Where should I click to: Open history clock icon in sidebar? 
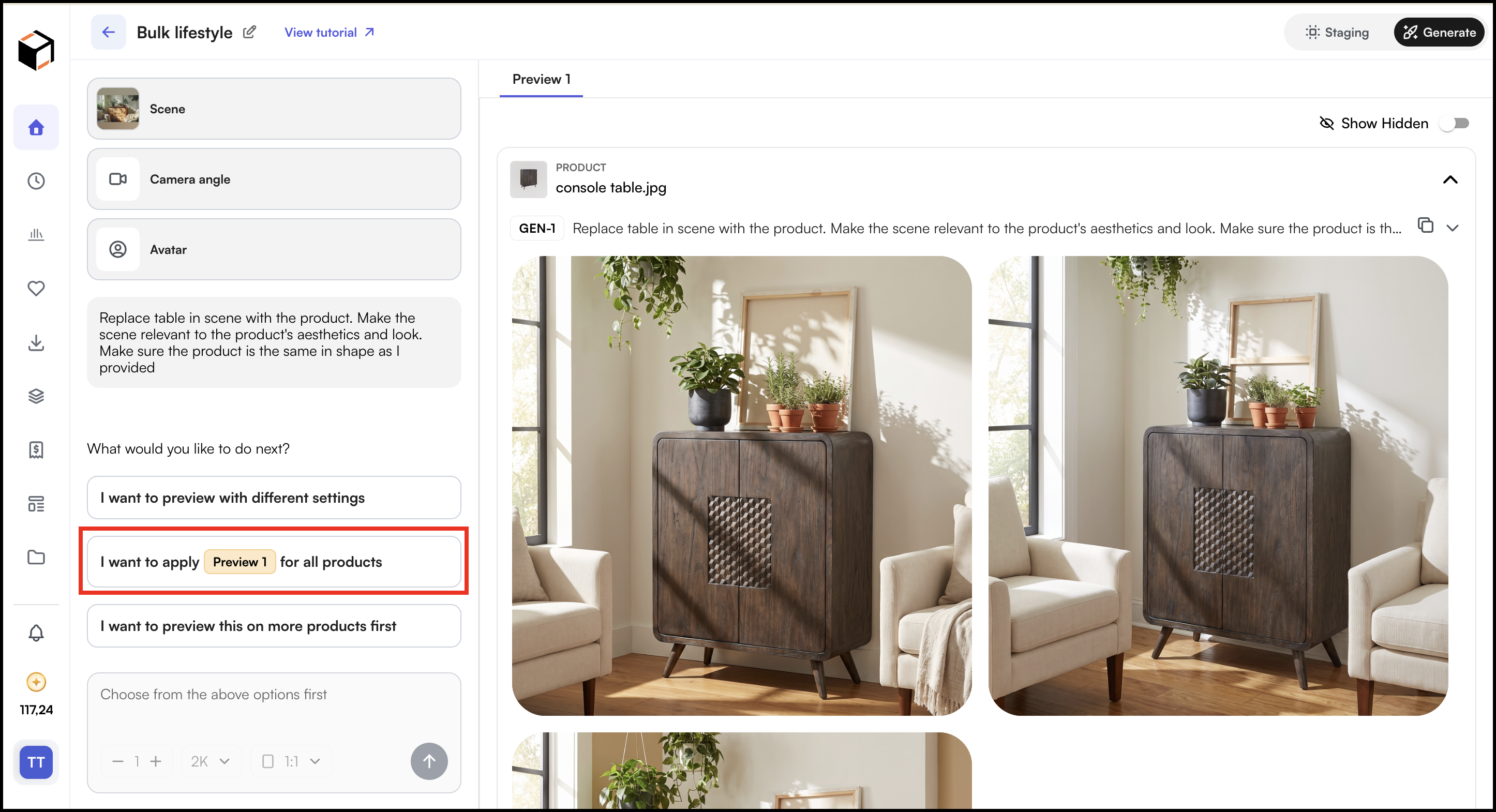(36, 181)
